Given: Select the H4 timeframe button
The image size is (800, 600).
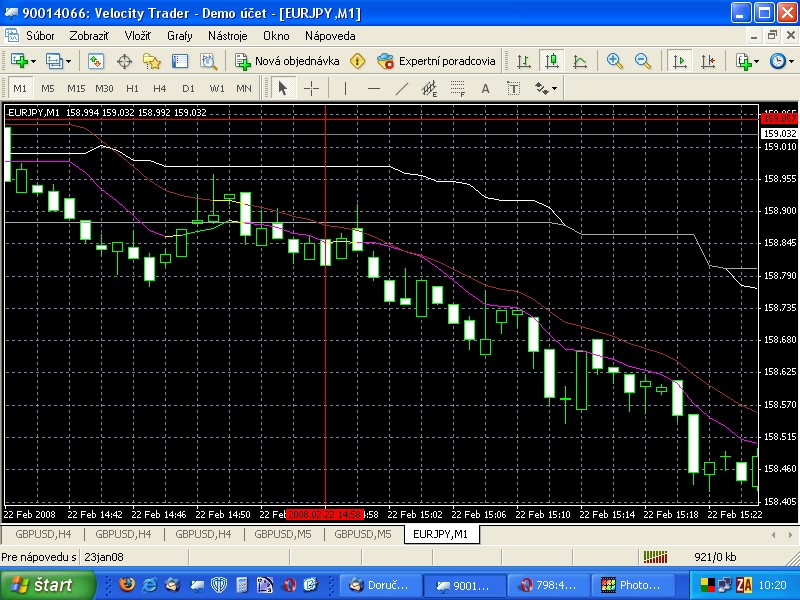Looking at the screenshot, I should (x=159, y=88).
